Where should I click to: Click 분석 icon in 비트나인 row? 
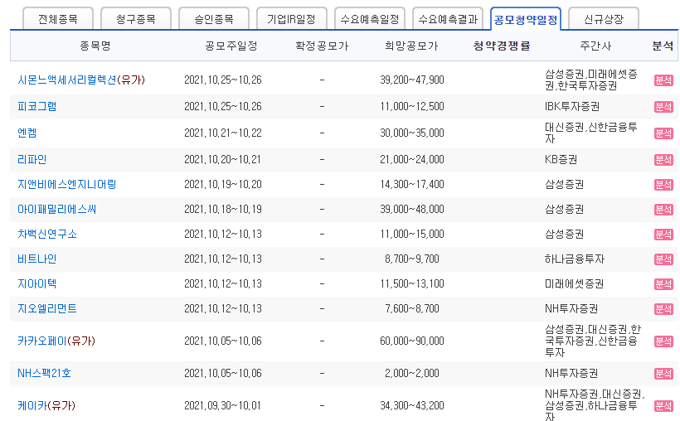[x=664, y=259]
